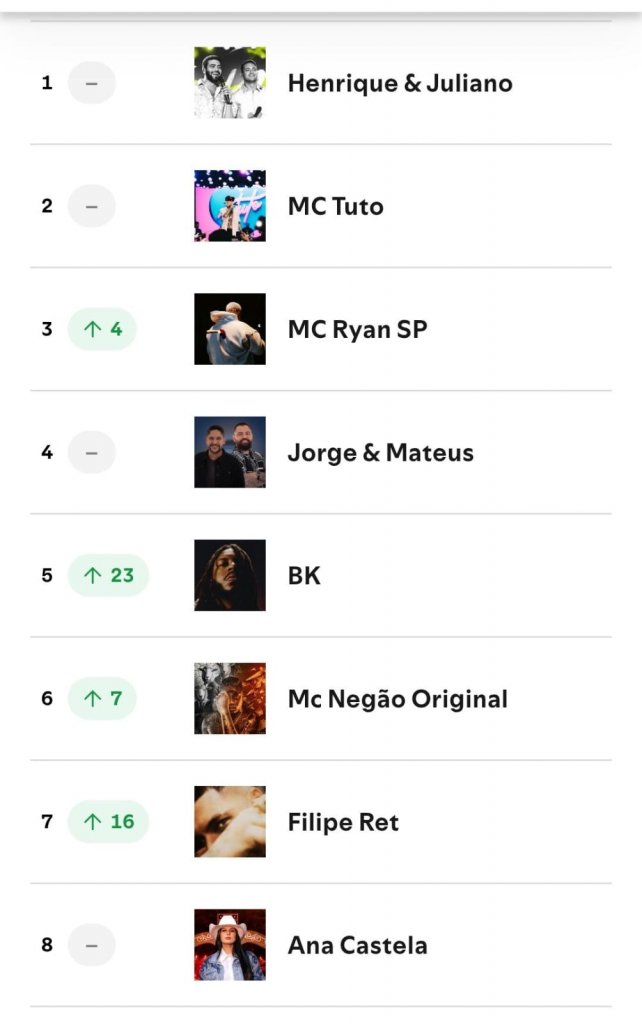The image size is (642, 1024).
Task: Open the Henrique & Juliano artist name
Action: (x=400, y=83)
